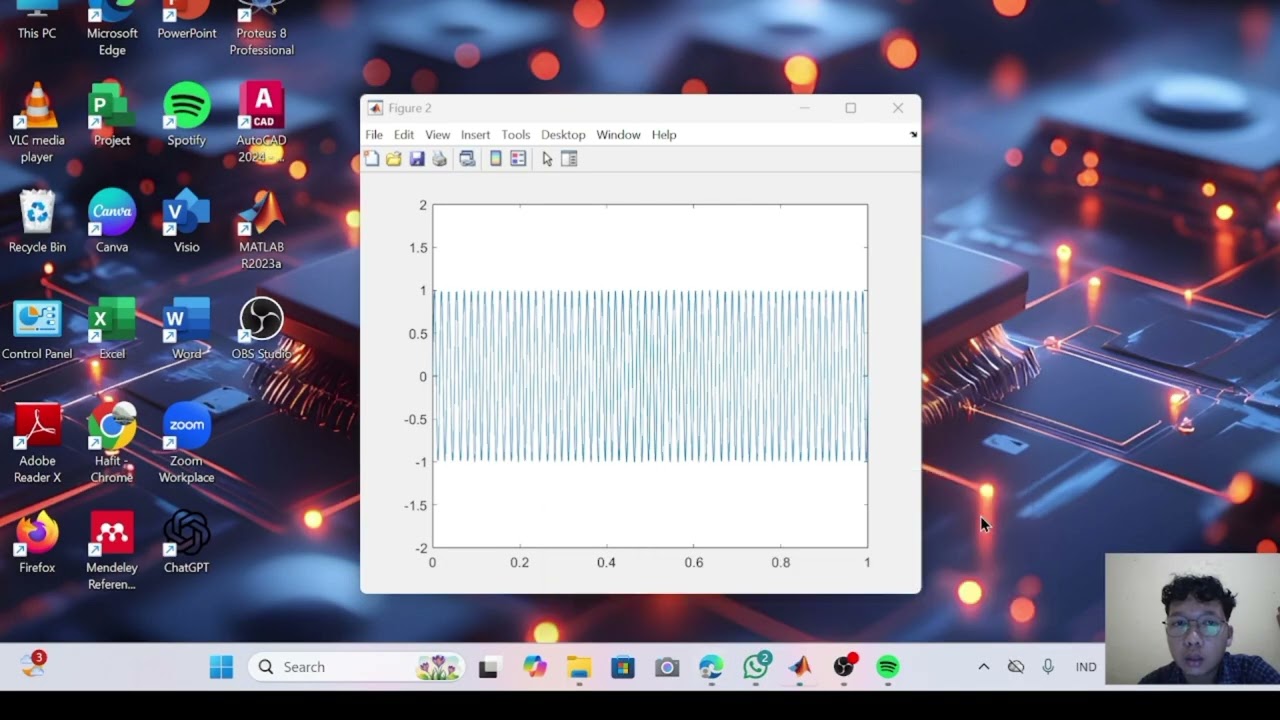Click the microphone tray icon

1048,667
